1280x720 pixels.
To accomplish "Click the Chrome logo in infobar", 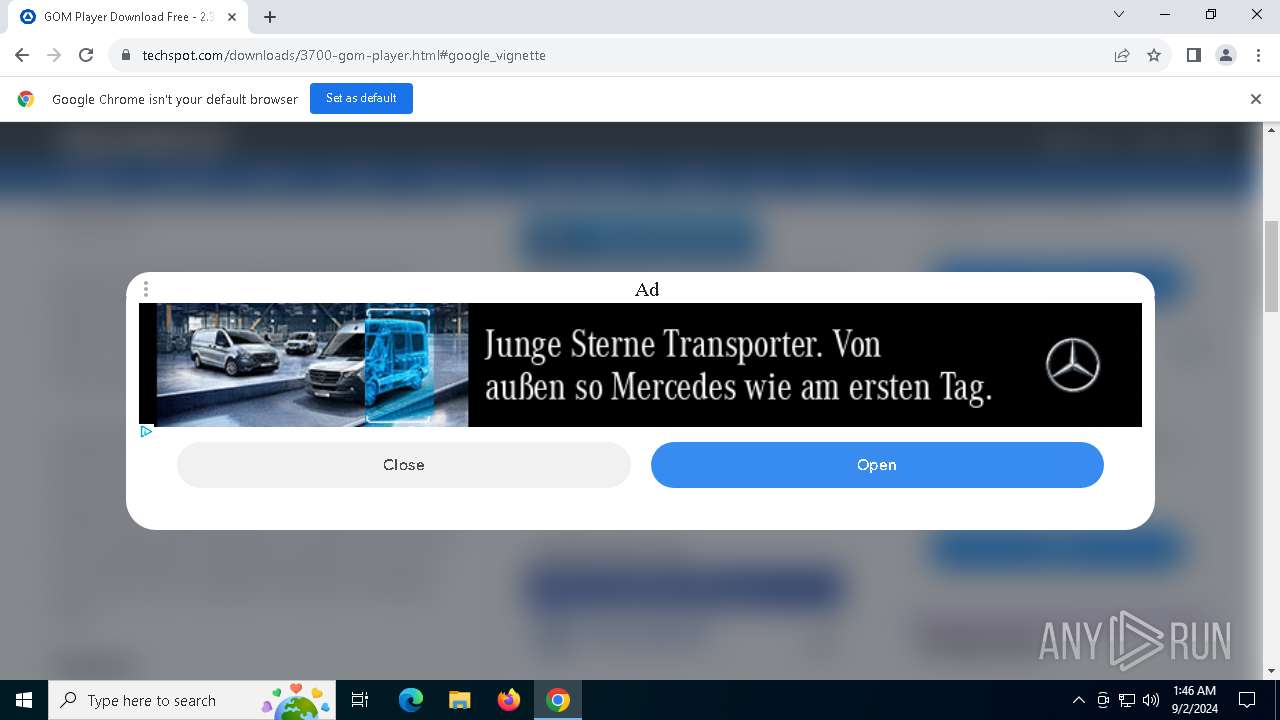I will tap(26, 99).
